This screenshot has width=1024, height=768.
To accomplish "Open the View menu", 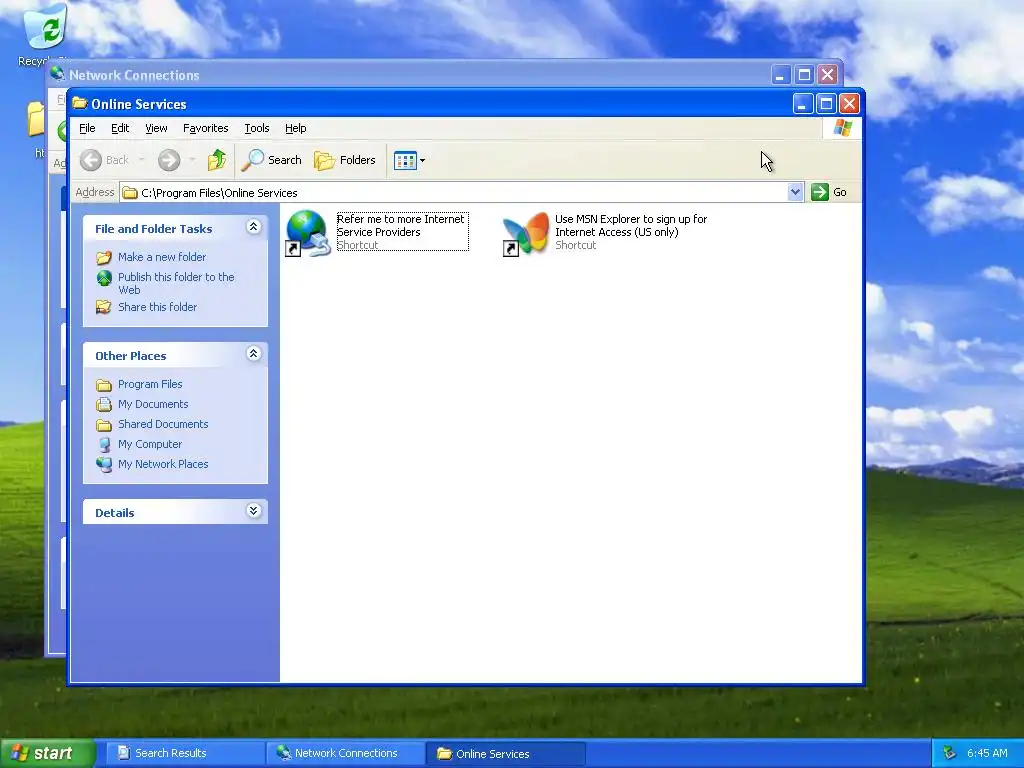I will (156, 128).
